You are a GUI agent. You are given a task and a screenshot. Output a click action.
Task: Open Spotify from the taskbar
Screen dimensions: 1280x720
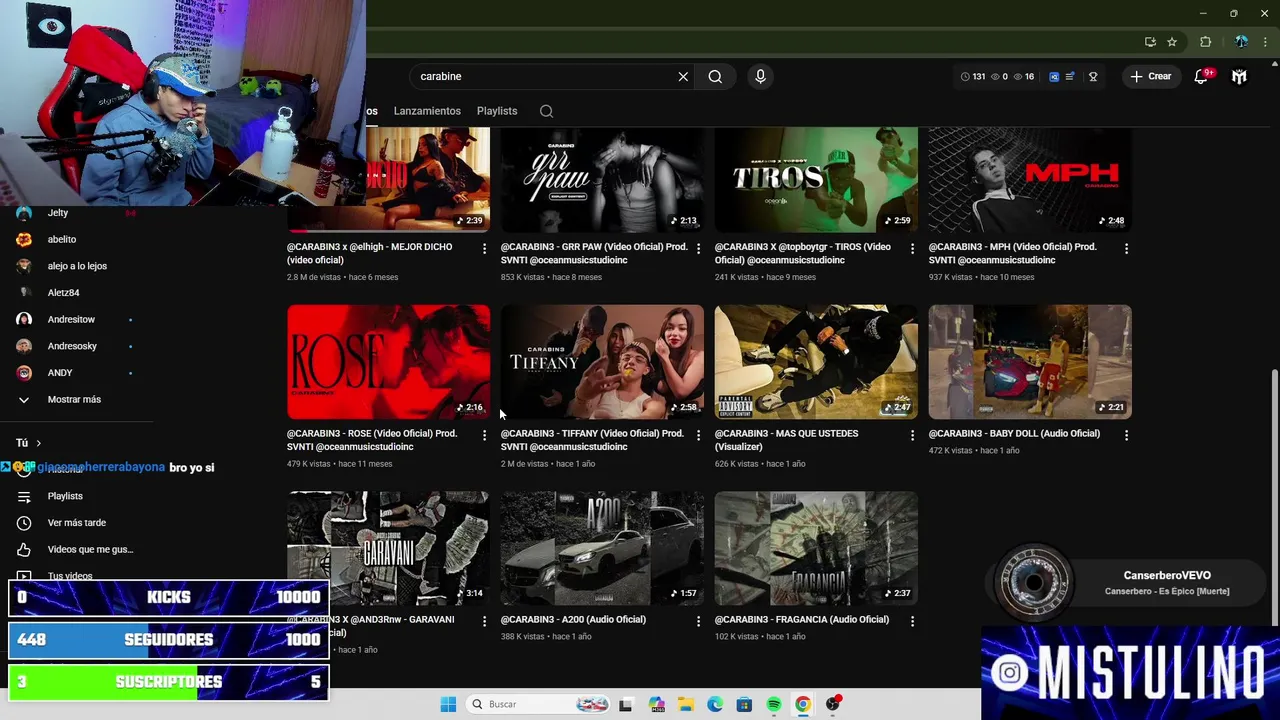(x=773, y=704)
